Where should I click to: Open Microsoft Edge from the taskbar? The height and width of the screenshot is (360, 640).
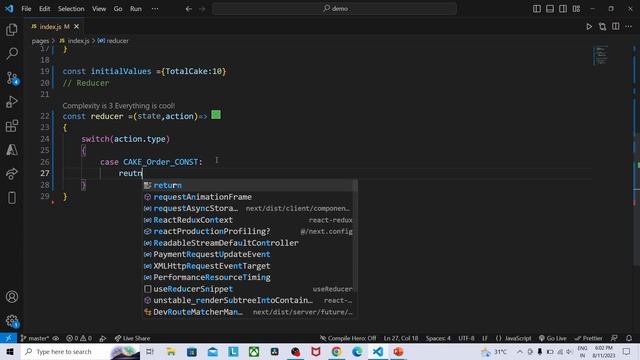click(357, 351)
